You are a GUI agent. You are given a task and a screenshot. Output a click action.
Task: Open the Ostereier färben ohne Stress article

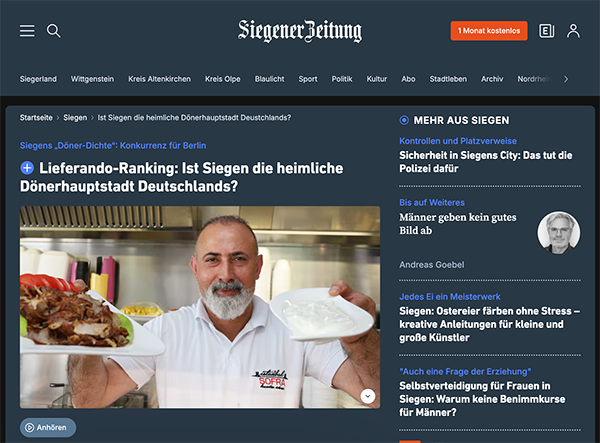489,324
